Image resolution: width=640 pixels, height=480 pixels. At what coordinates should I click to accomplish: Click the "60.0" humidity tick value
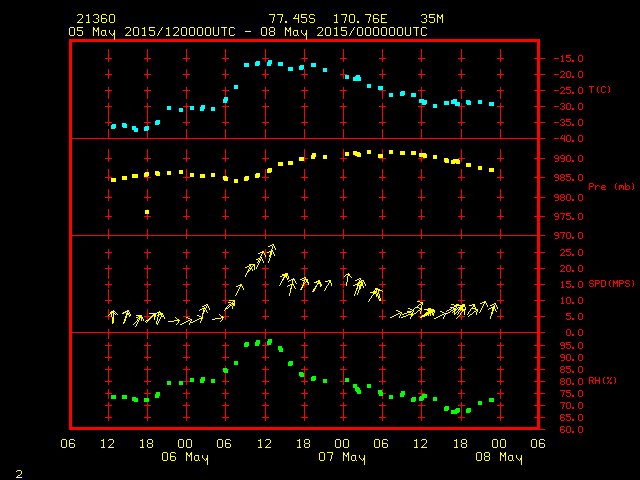[572, 430]
